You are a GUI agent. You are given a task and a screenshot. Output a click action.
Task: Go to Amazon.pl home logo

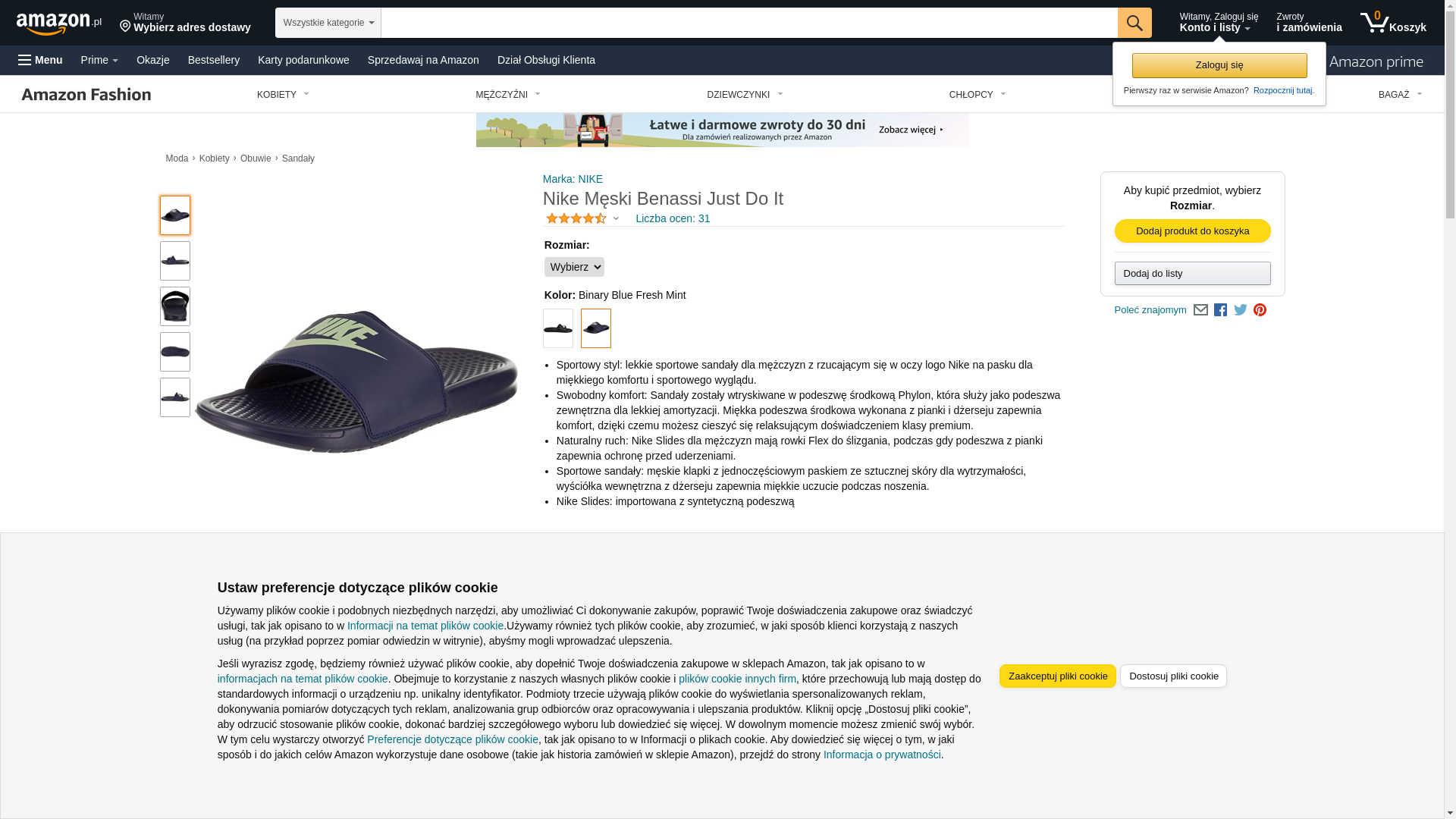[59, 23]
